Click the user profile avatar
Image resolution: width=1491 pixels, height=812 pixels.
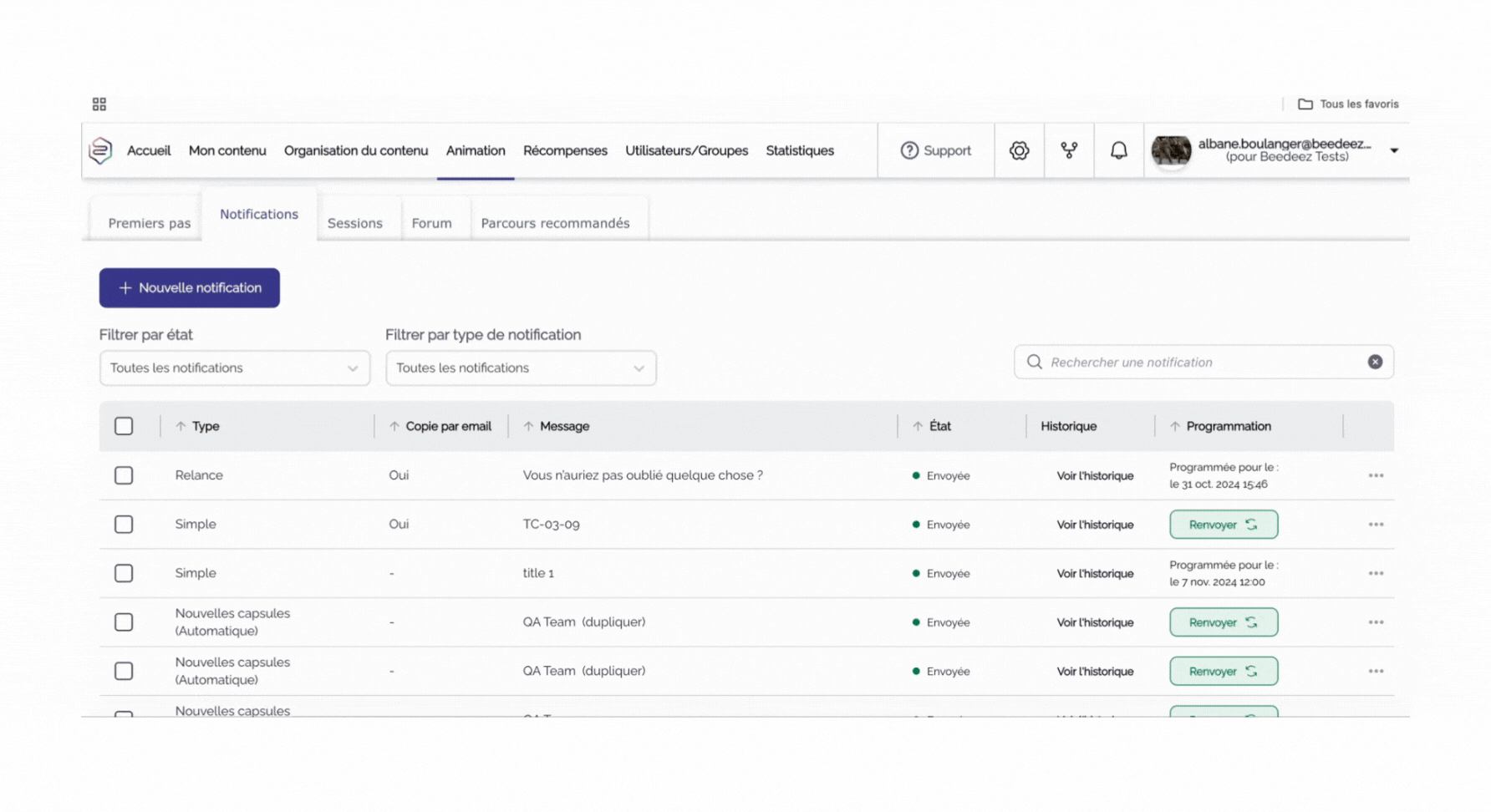click(x=1171, y=151)
